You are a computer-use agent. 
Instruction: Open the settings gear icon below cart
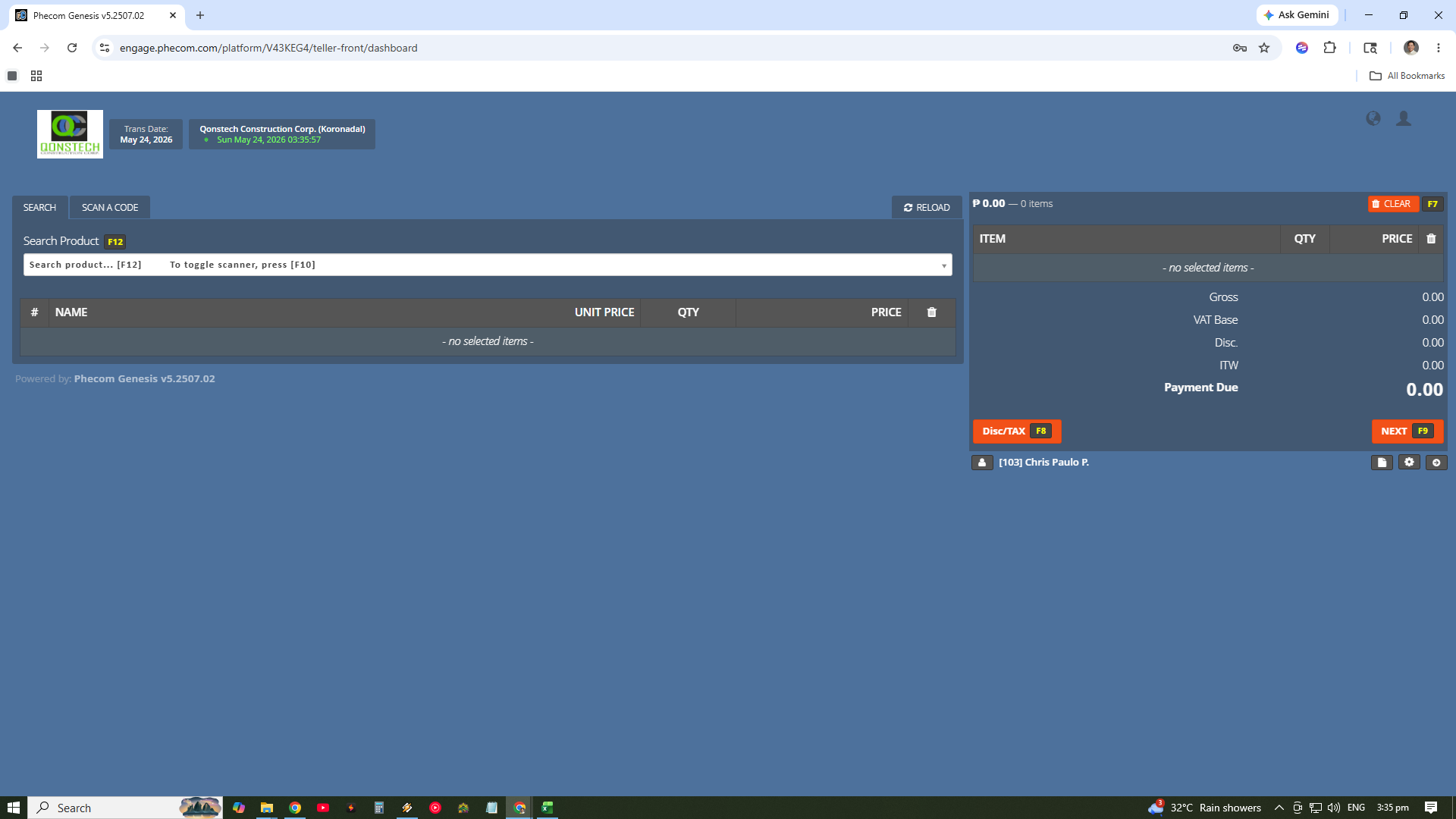[1409, 463]
